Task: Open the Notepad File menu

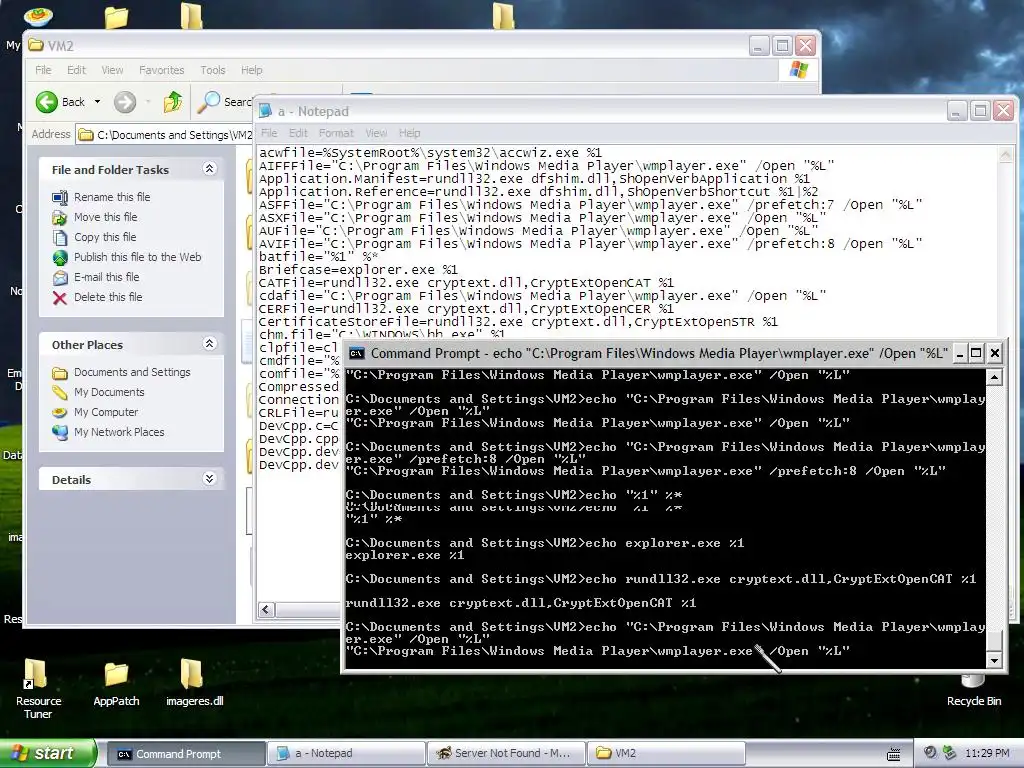Action: (x=269, y=133)
